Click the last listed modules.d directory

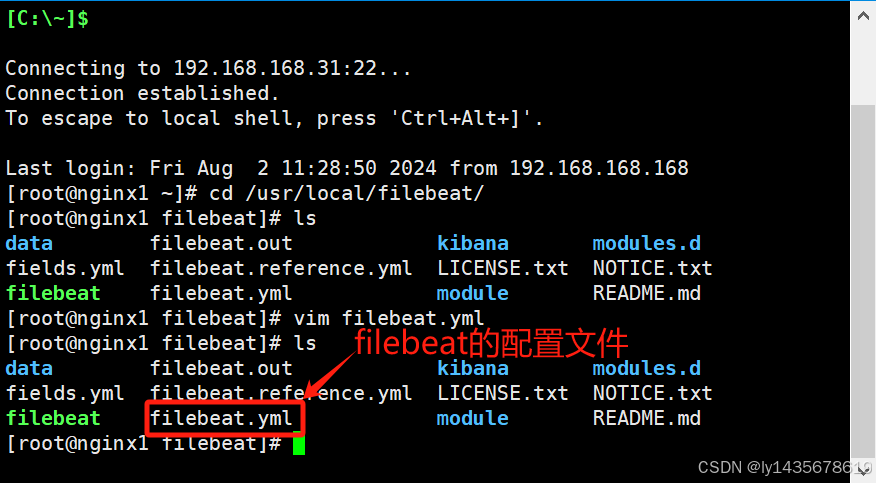pos(646,368)
